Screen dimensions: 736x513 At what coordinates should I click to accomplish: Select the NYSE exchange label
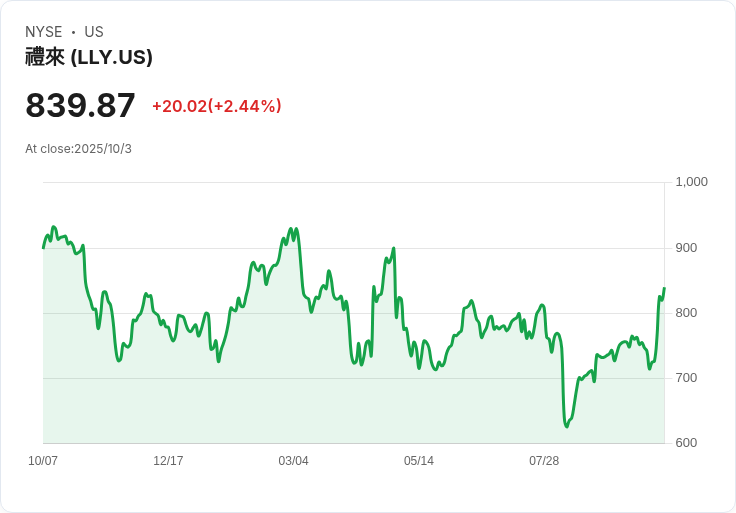click(44, 32)
